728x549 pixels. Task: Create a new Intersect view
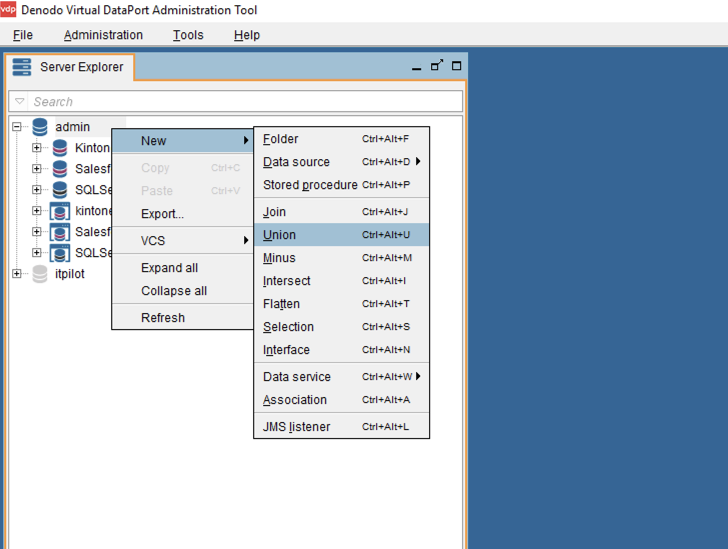[341, 281]
